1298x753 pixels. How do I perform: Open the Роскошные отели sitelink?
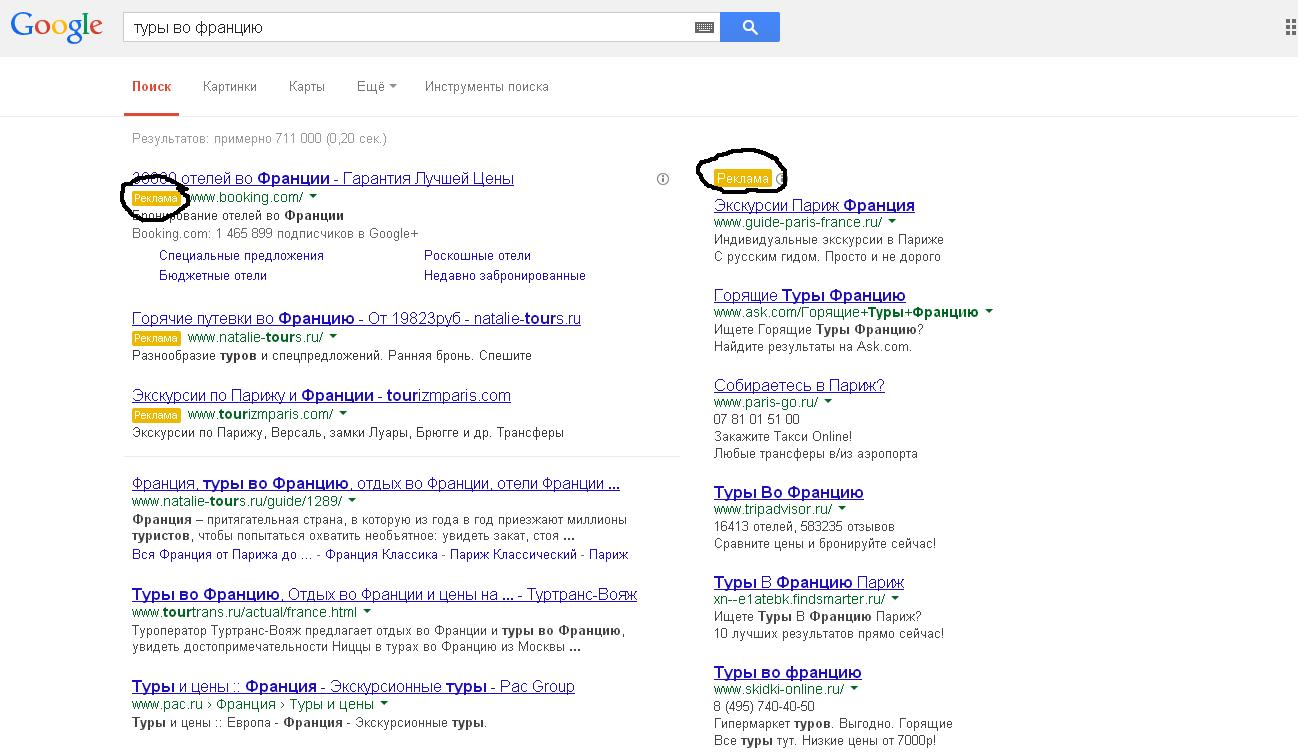pos(477,256)
